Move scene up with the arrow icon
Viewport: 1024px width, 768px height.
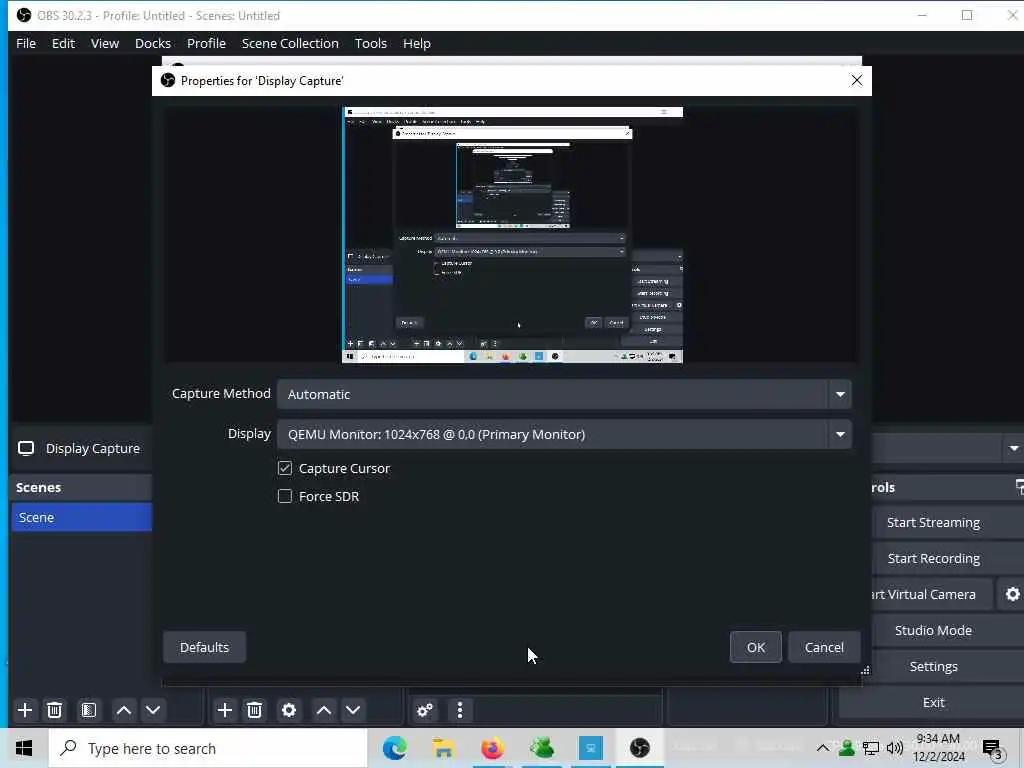click(123, 710)
